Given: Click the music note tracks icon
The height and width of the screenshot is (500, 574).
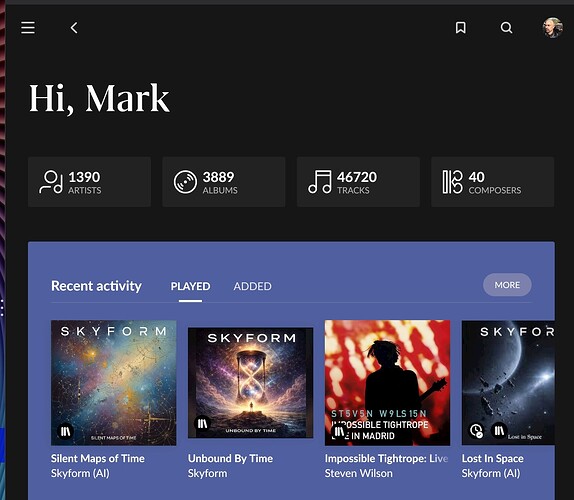Looking at the screenshot, I should point(320,182).
